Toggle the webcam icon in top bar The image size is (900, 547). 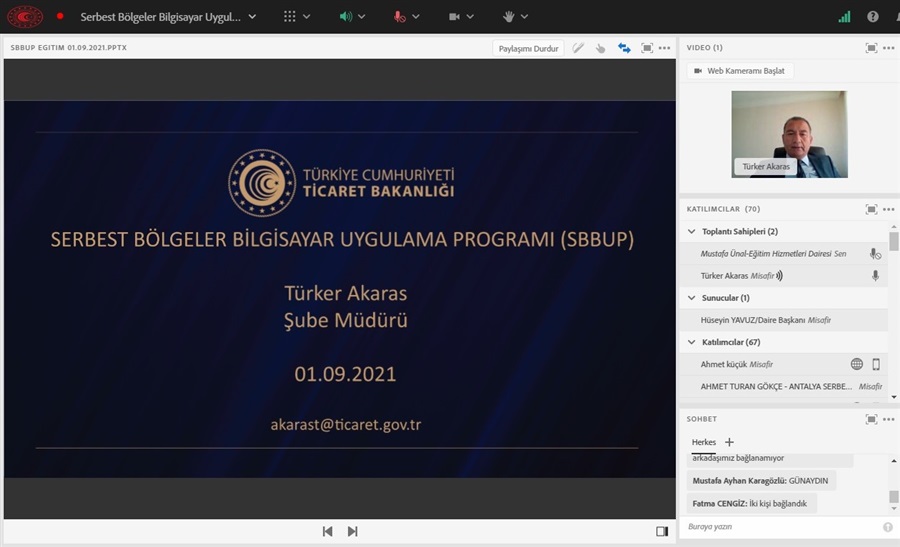pos(454,17)
